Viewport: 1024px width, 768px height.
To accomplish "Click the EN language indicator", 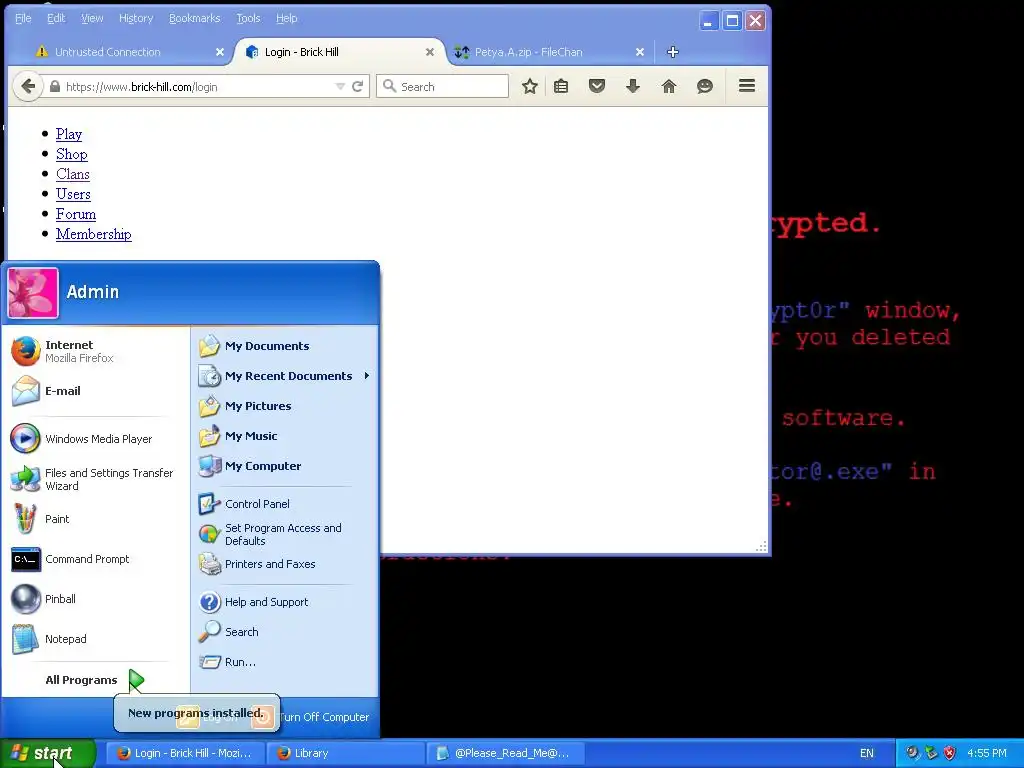I will (867, 753).
